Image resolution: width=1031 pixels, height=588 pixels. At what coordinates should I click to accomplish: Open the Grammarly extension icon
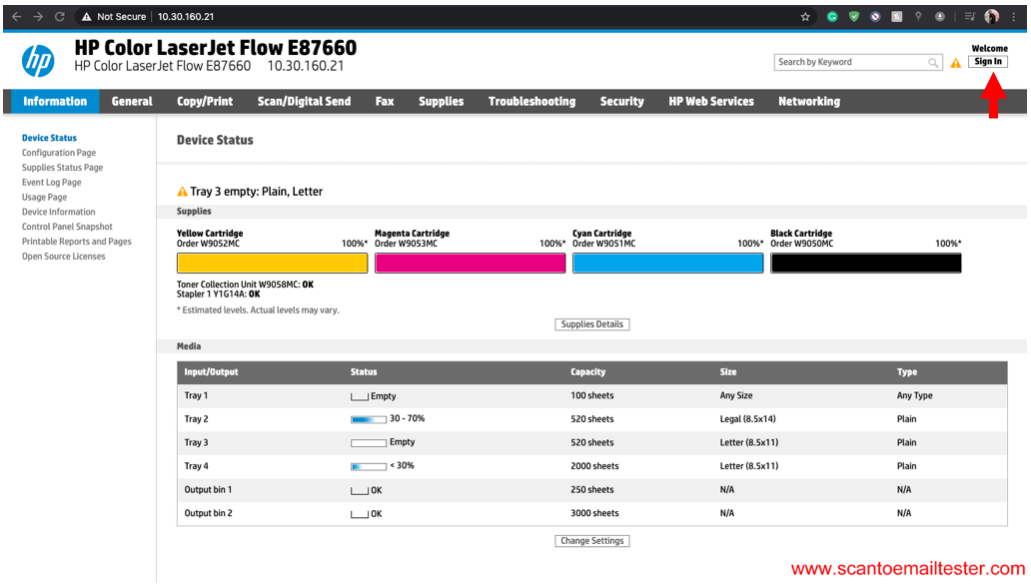click(x=832, y=17)
